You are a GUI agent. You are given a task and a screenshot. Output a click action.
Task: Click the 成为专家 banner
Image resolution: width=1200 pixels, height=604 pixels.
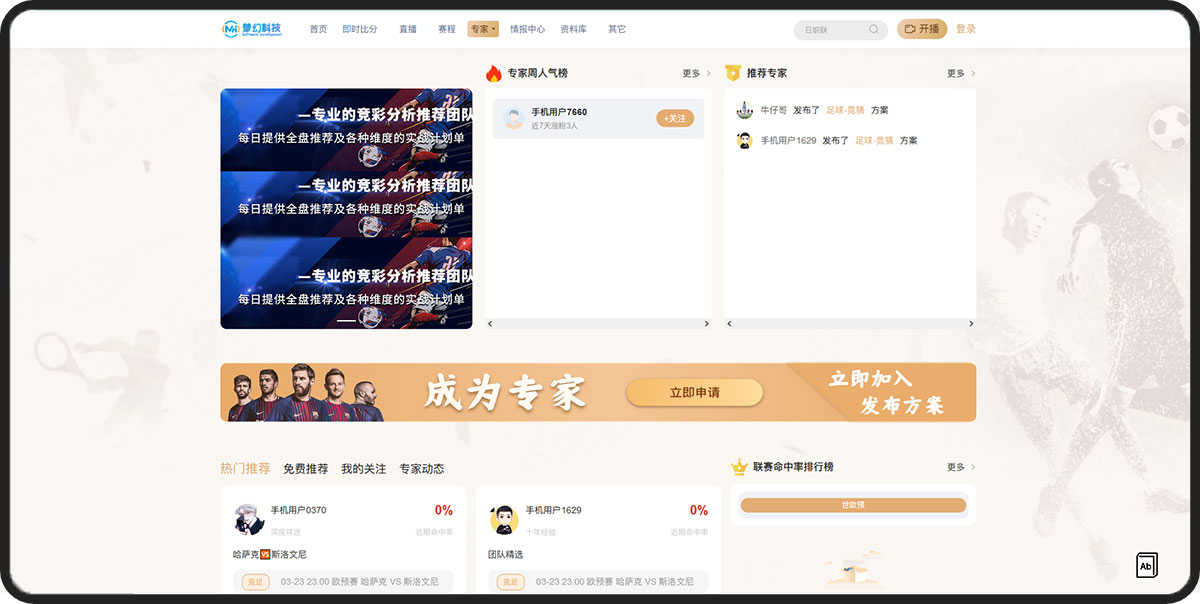pos(598,392)
